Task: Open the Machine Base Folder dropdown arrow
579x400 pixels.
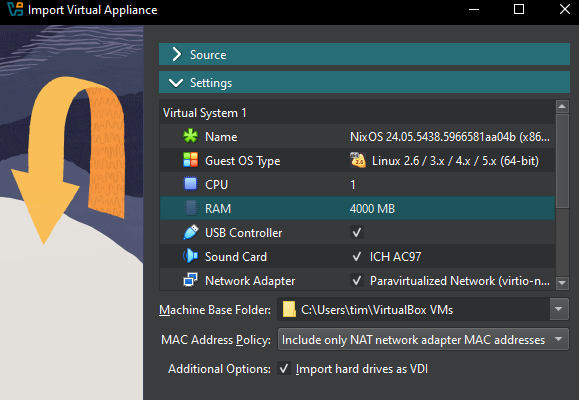Action: click(x=559, y=309)
